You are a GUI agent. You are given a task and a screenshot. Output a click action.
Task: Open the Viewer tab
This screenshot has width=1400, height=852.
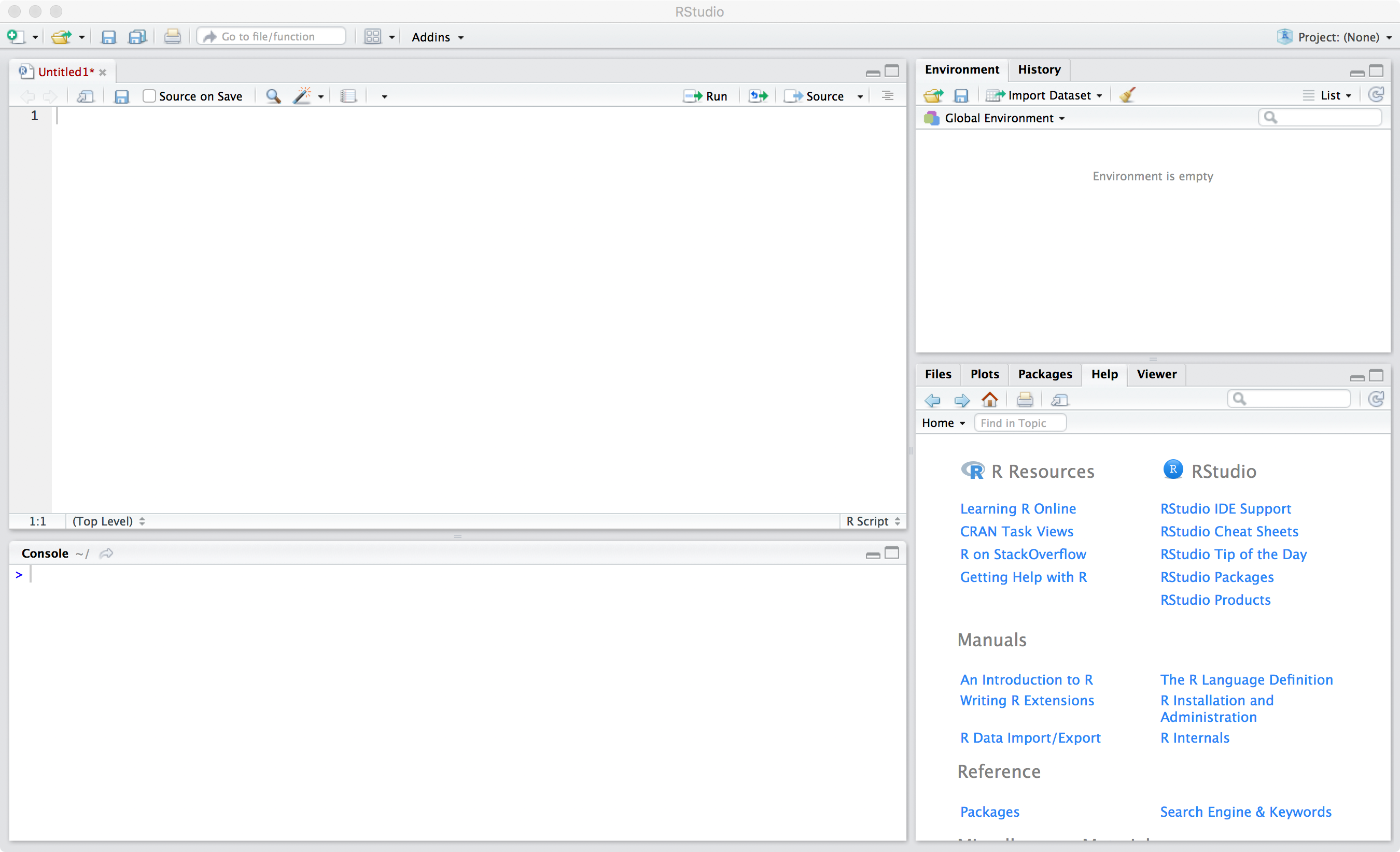pos(1157,374)
